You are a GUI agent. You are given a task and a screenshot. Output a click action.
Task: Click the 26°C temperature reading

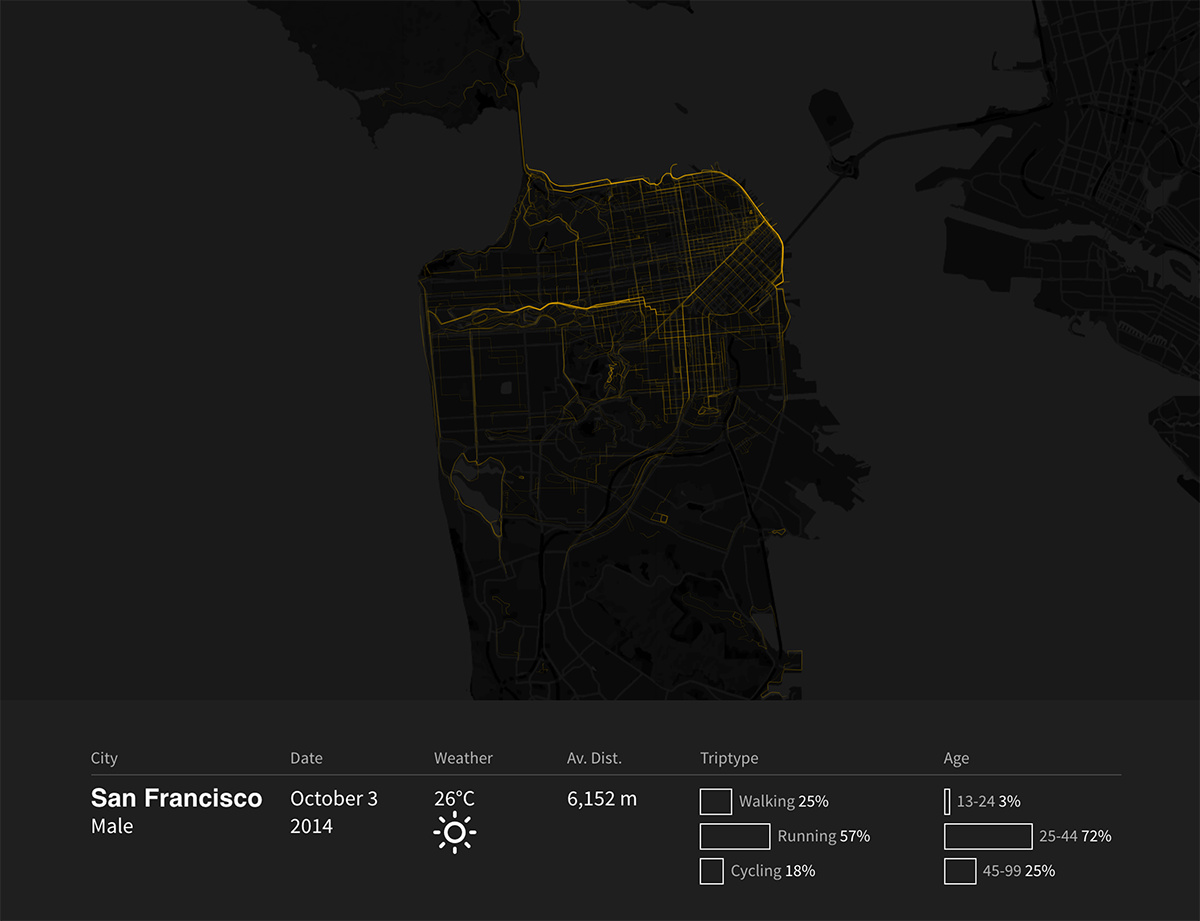click(454, 799)
